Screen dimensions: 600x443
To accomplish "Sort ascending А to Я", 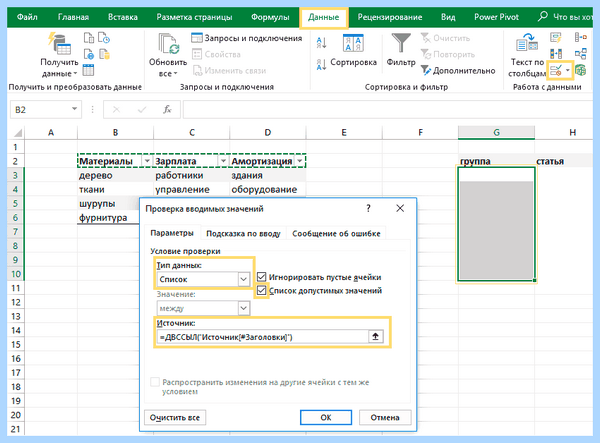I will coord(321,42).
